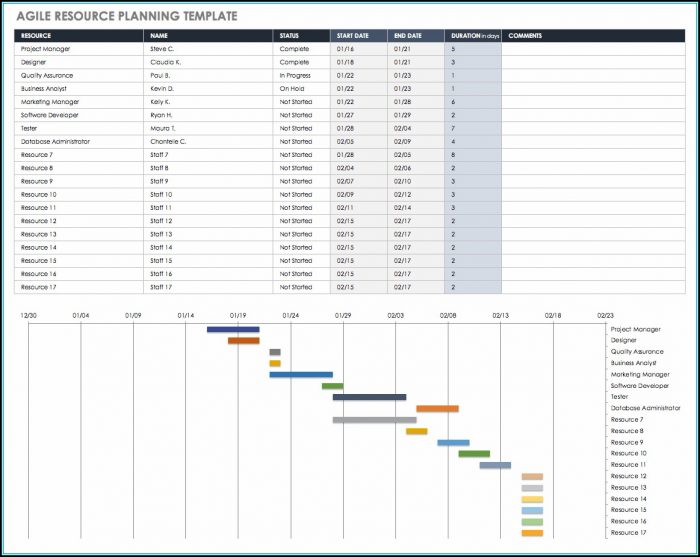Click the On Hold status cell
Viewport: 700px width, 557px height.
[x=301, y=89]
